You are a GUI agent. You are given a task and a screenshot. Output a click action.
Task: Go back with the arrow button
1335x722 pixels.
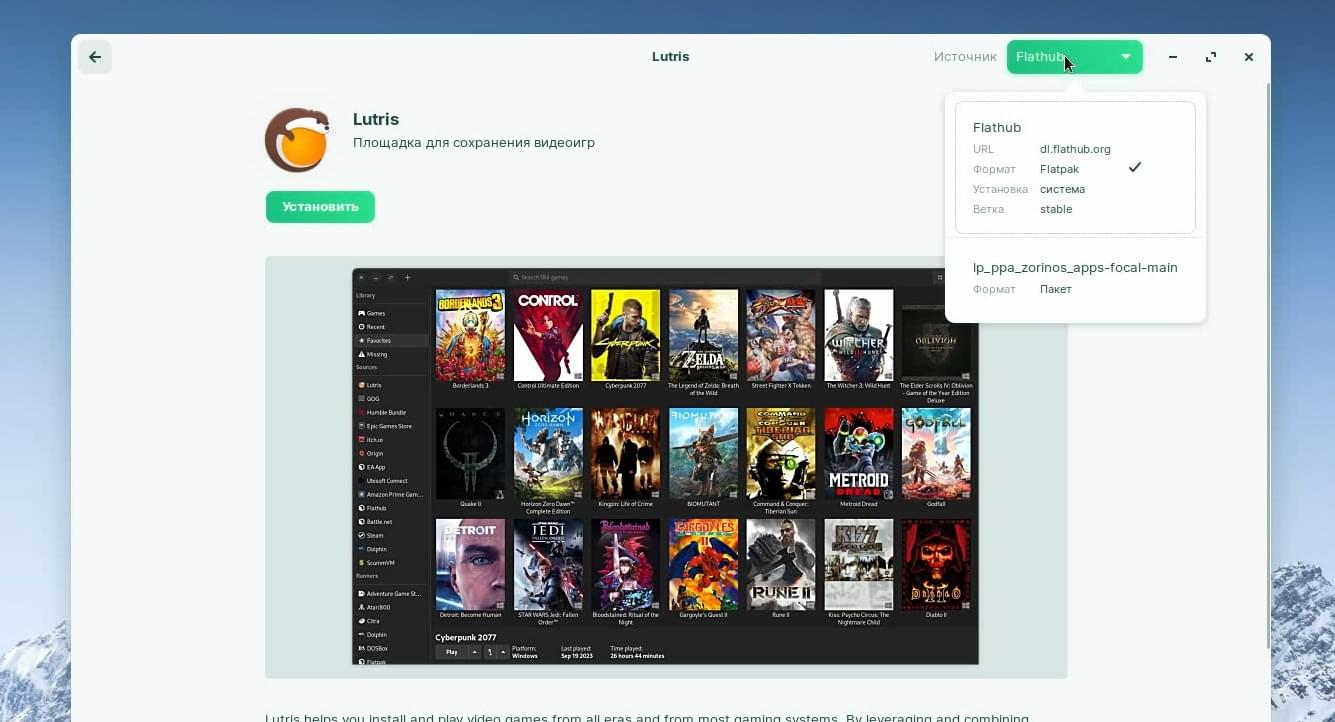[95, 57]
